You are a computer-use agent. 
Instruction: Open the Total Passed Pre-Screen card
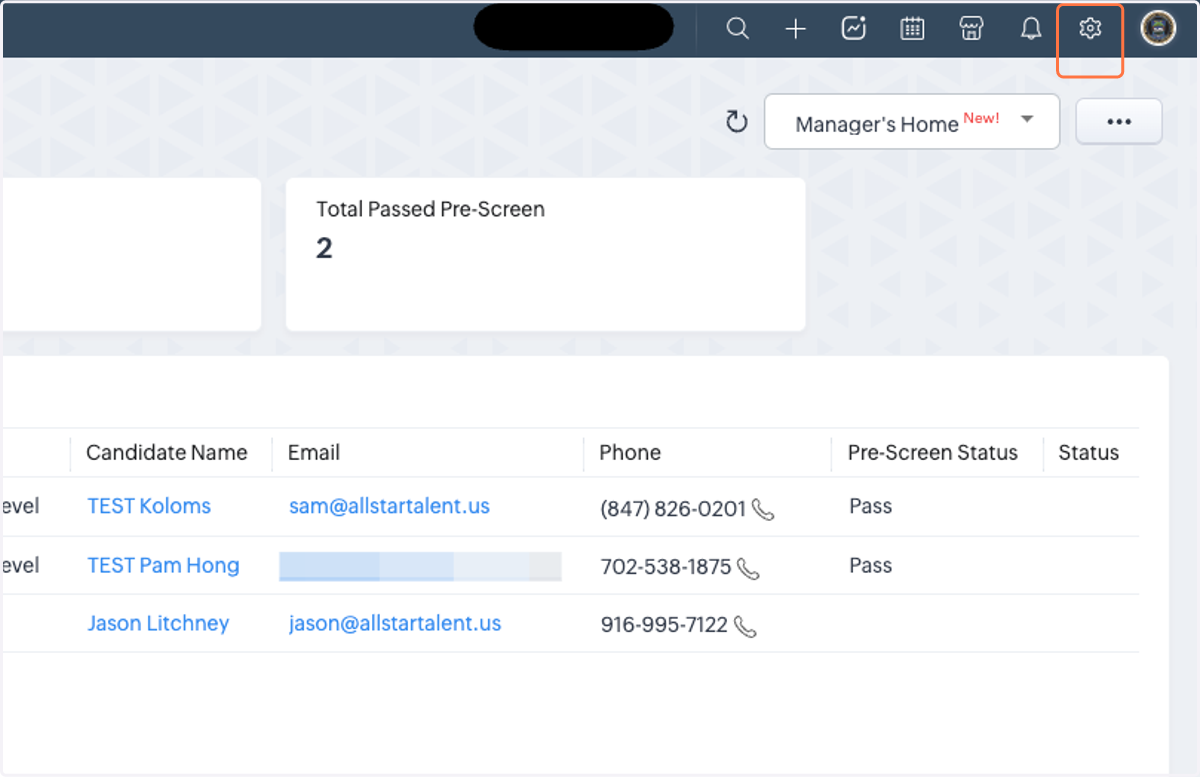point(546,255)
